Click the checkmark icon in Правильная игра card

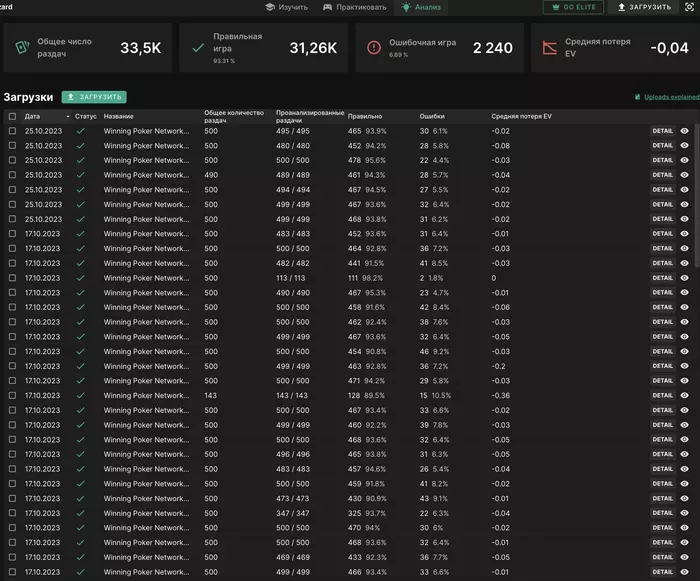198,48
